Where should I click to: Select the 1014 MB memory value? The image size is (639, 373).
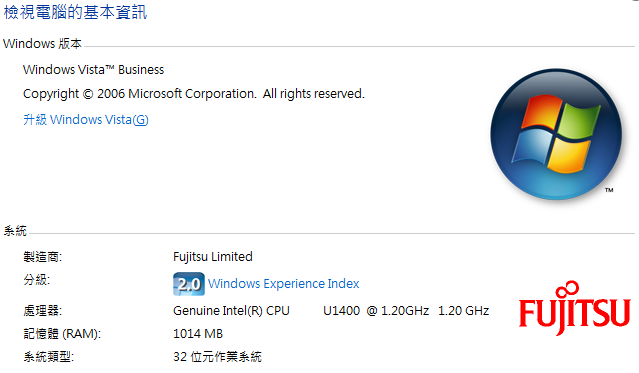[x=198, y=334]
